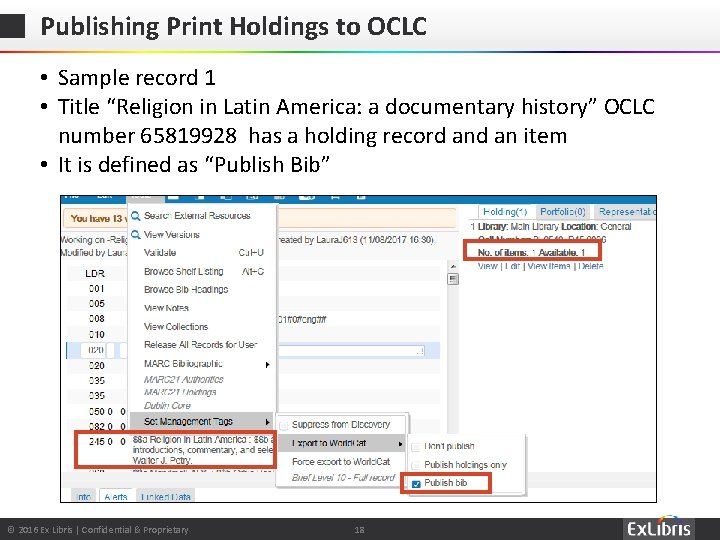The image size is (720, 540).
Task: Select Browse Bib Headings menu entry
Action: tap(186, 290)
